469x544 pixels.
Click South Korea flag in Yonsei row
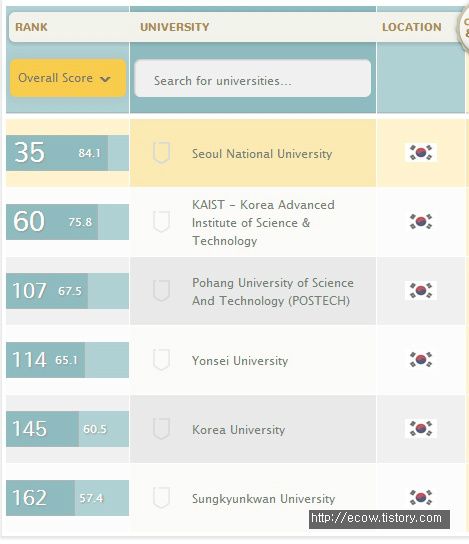pos(421,359)
